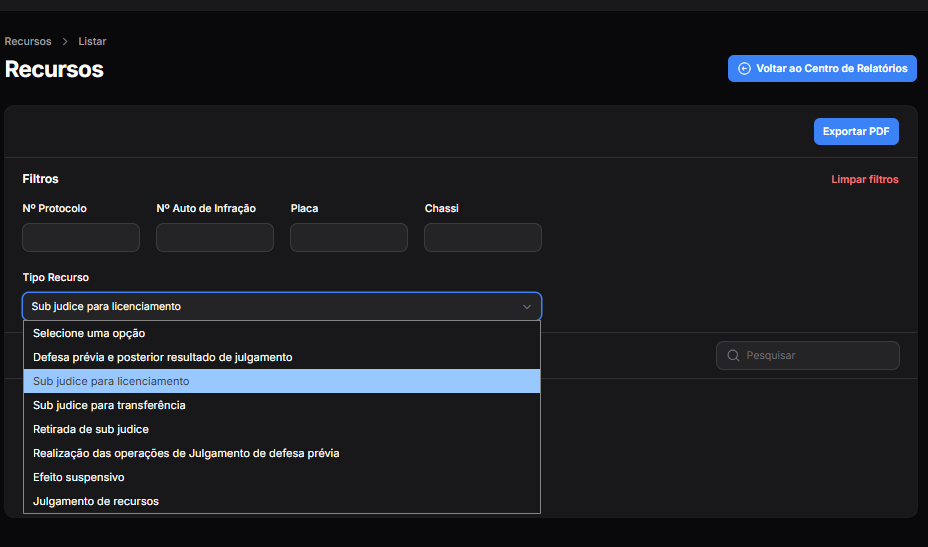The height and width of the screenshot is (547, 928).
Task: Click the back arrow icon in Voltar button
Action: pyautogui.click(x=744, y=69)
